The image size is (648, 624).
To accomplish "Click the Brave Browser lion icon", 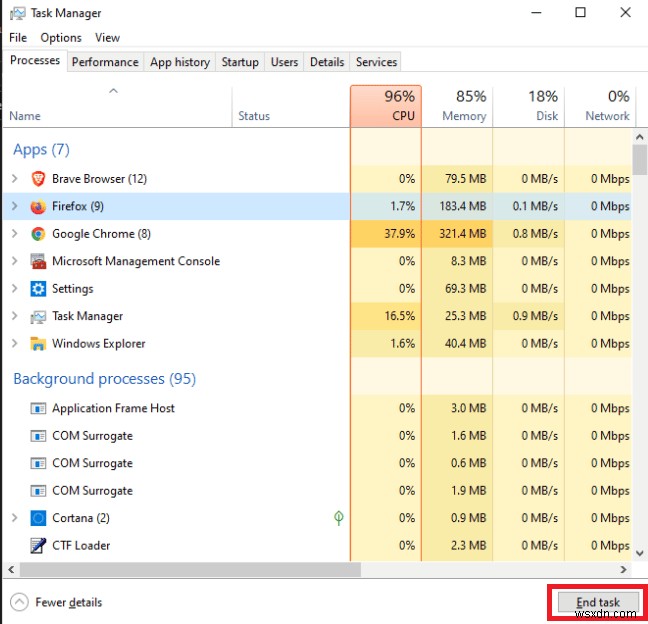I will [x=38, y=179].
